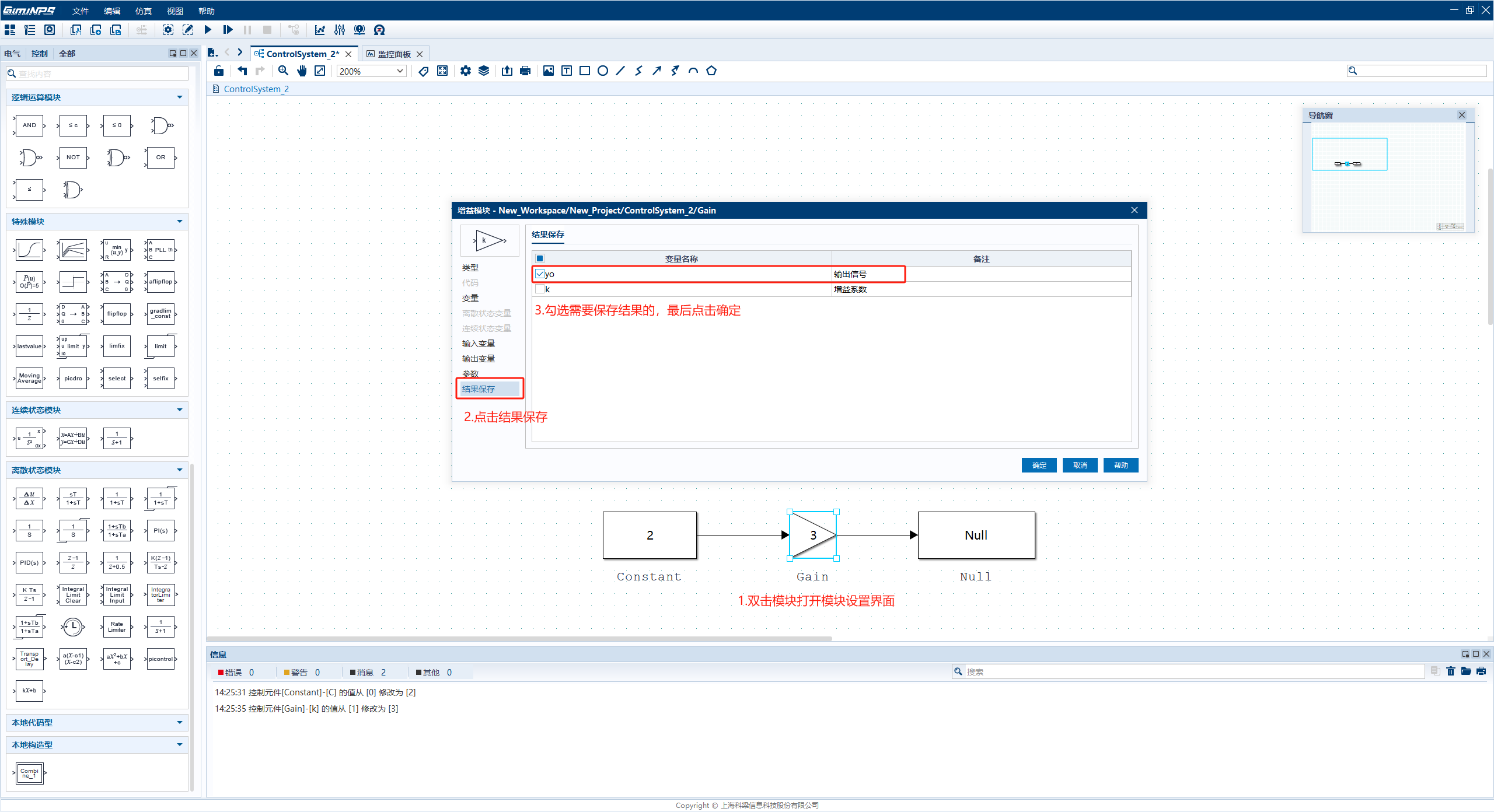This screenshot has width=1494, height=812.
Task: Click the new page with plus icon
Action: [x=96, y=30]
